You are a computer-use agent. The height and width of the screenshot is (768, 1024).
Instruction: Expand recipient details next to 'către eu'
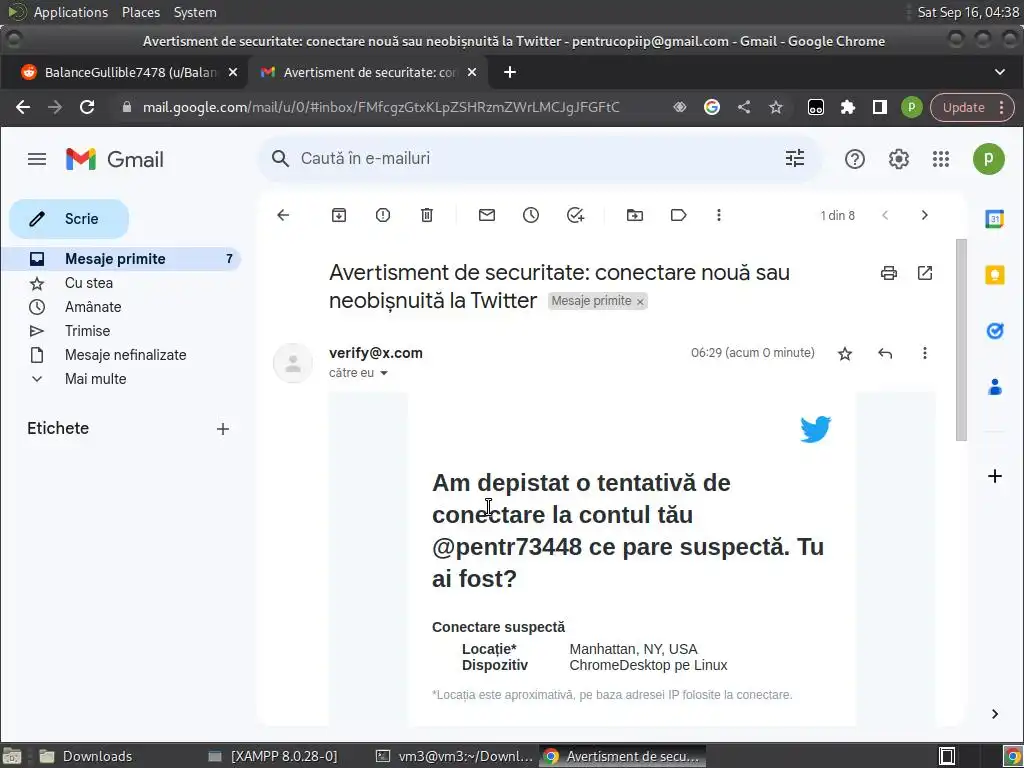tap(384, 373)
